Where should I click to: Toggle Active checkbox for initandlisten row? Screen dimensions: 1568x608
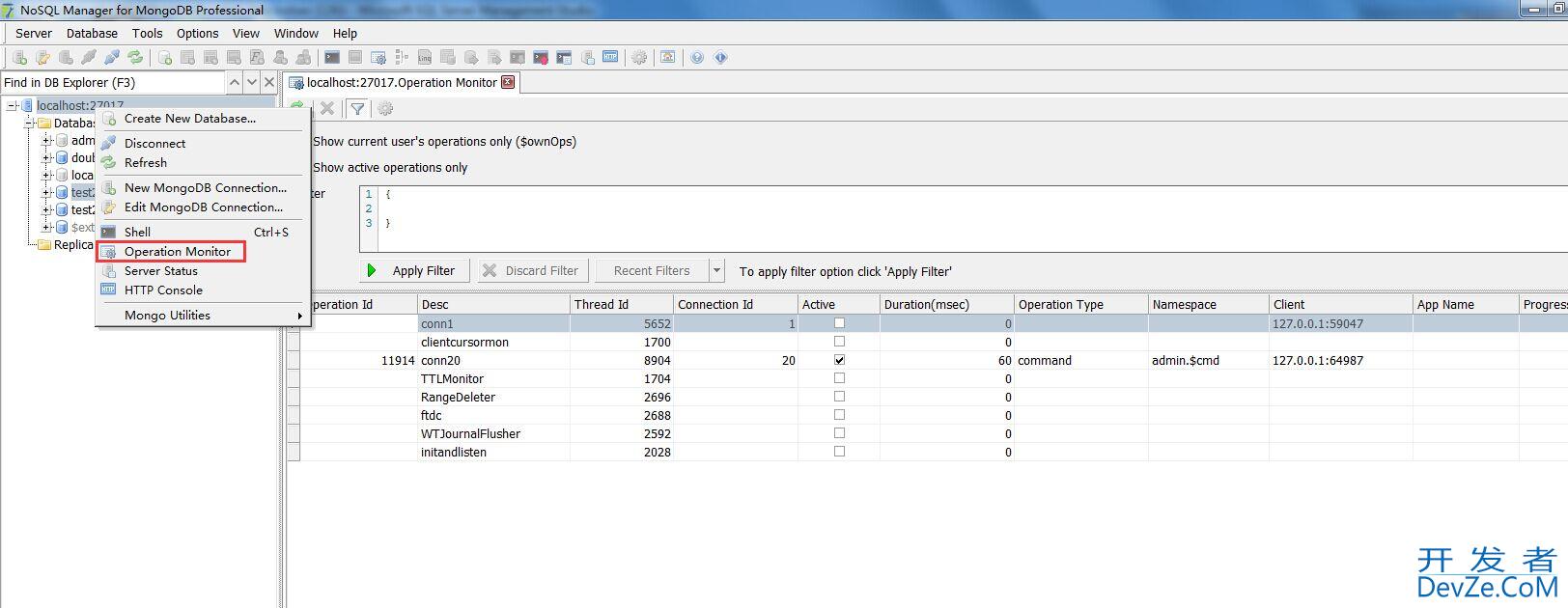[x=839, y=452]
